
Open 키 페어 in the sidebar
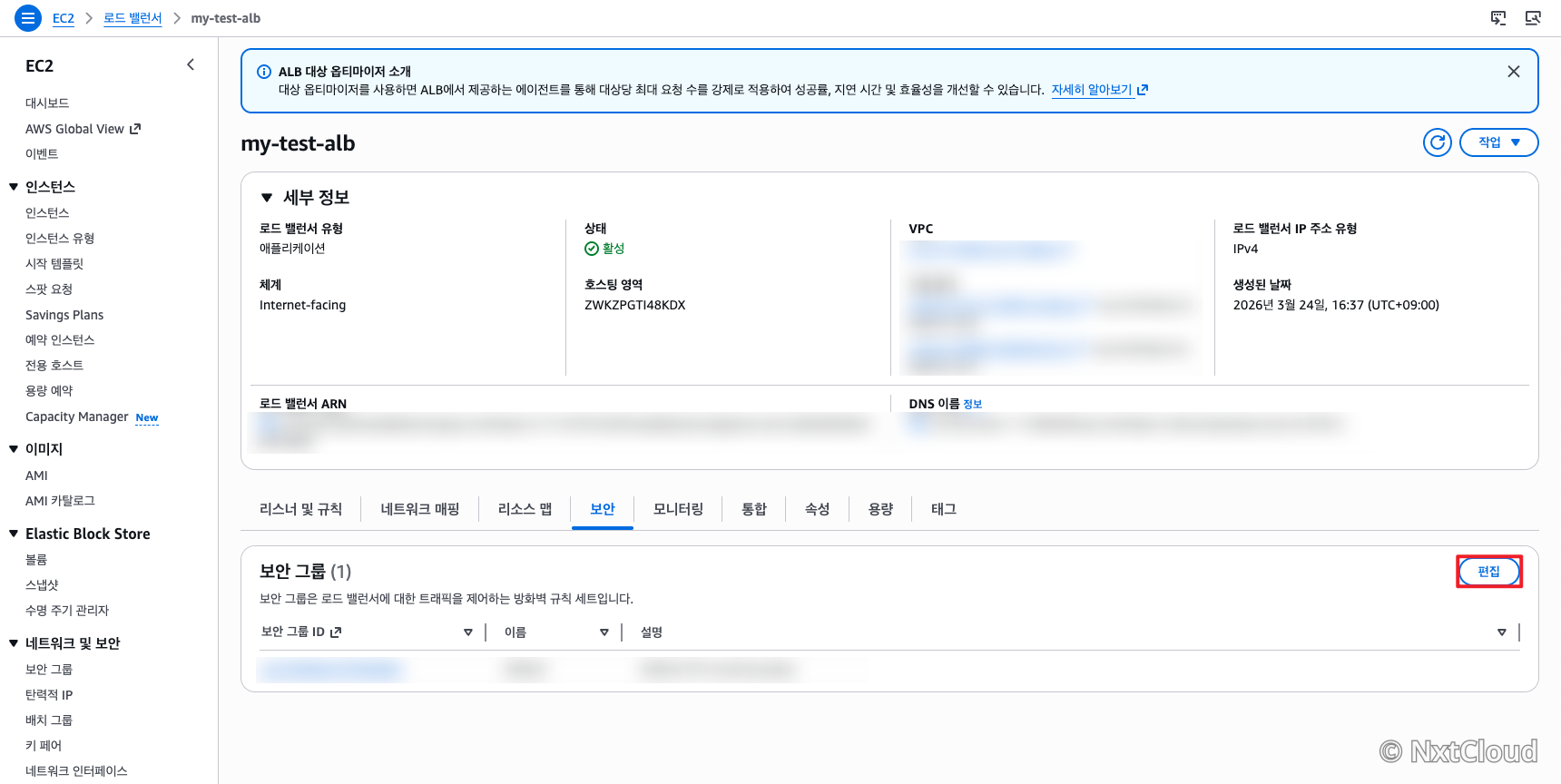(x=44, y=746)
